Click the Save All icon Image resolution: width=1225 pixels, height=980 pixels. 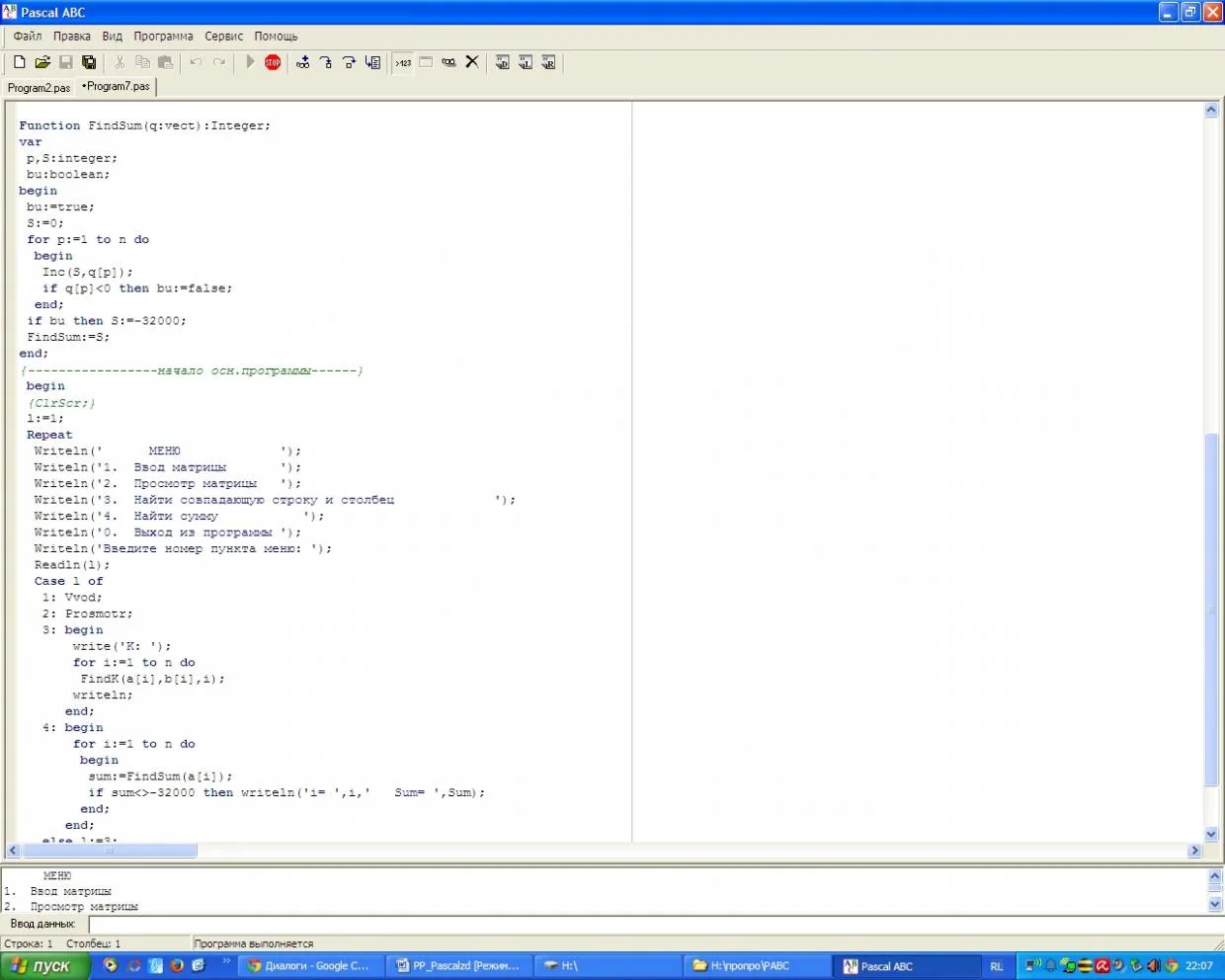click(89, 62)
